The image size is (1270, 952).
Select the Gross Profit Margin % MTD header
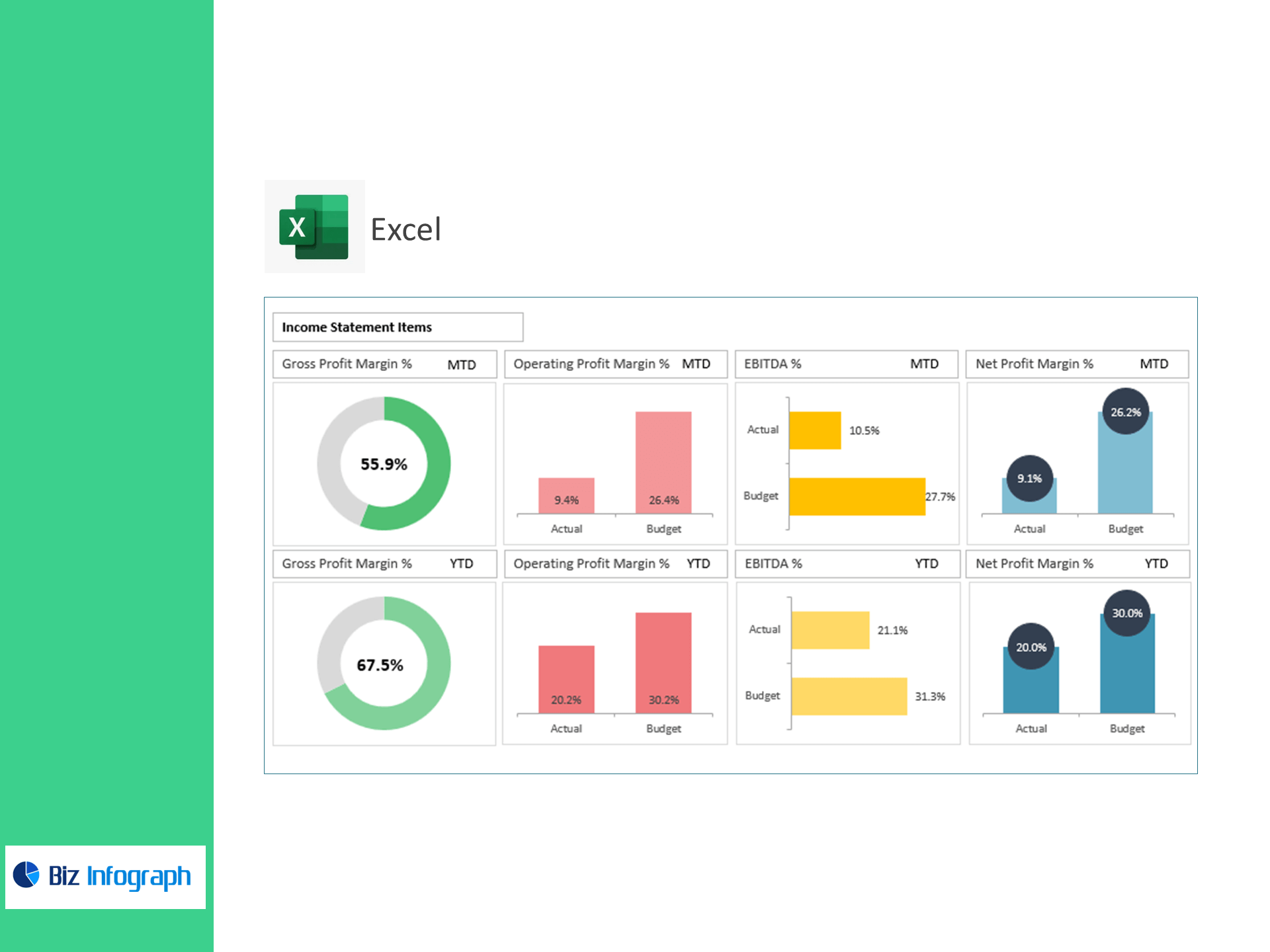[384, 364]
